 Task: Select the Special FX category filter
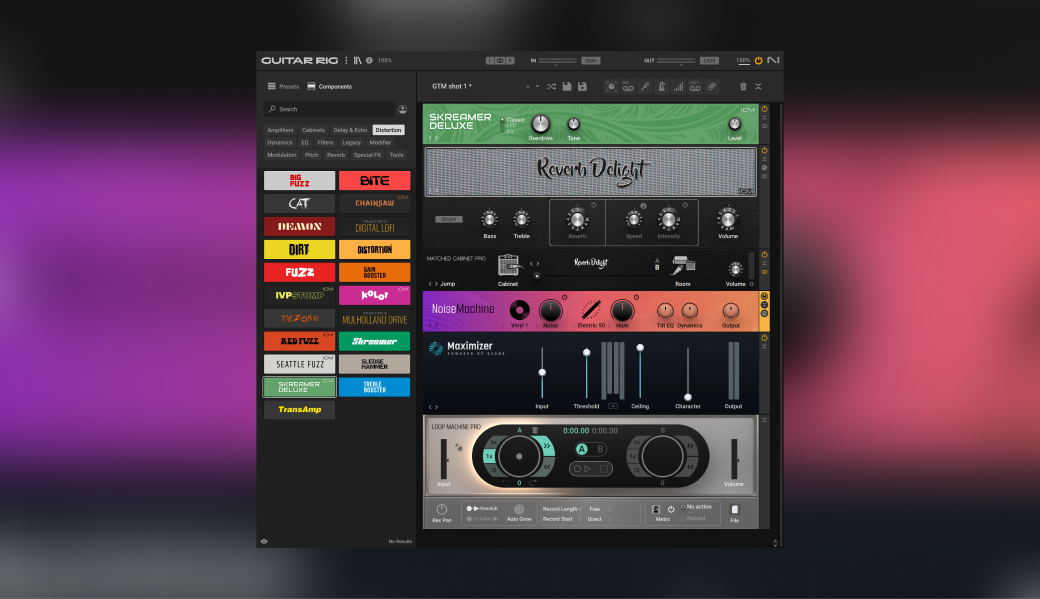(x=367, y=155)
